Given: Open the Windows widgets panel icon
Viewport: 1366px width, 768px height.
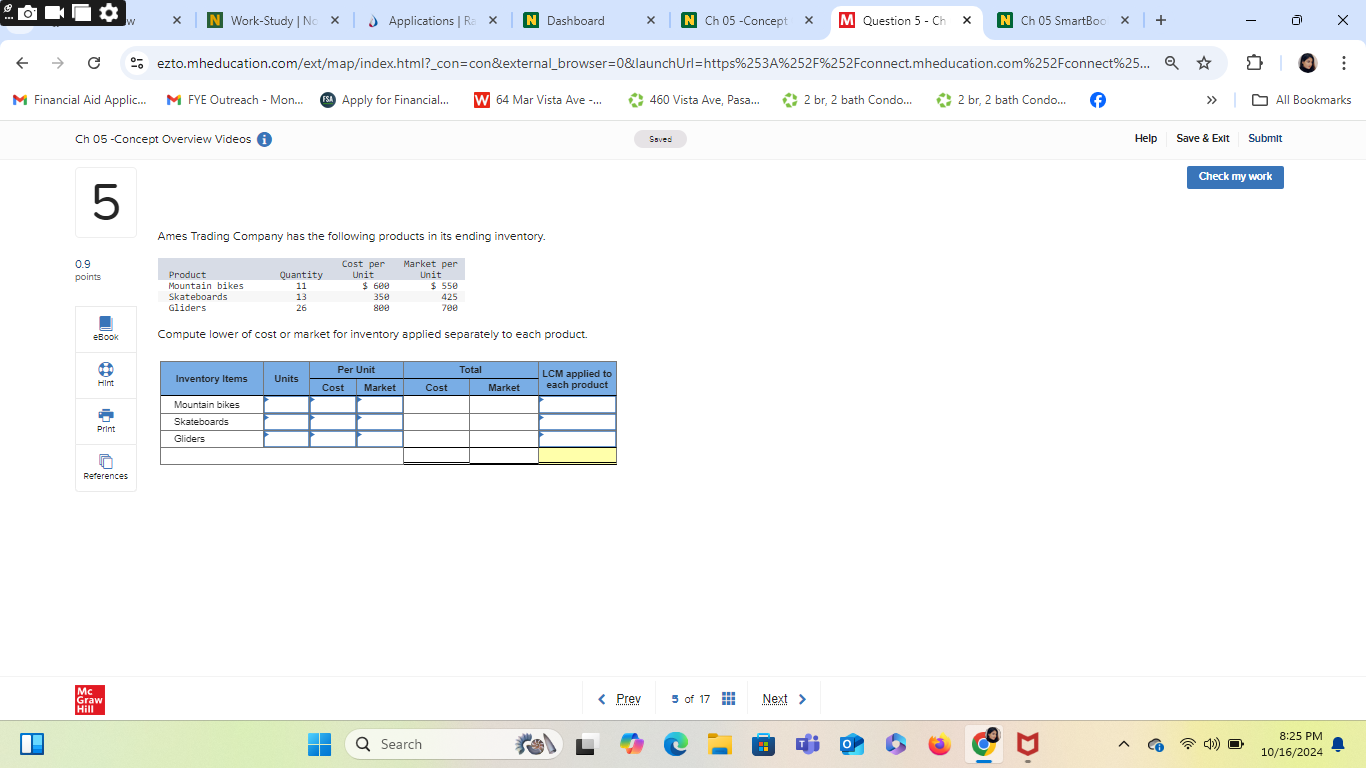Looking at the screenshot, I should coord(32,744).
